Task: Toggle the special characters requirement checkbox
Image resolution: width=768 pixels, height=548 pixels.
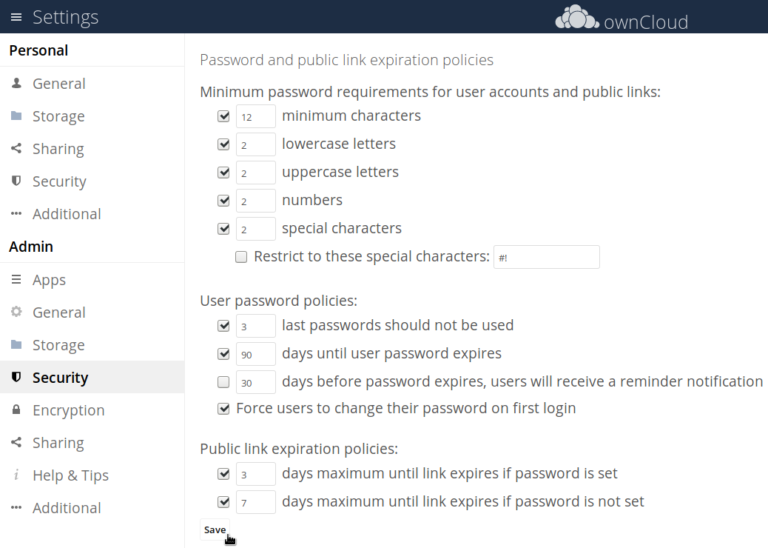Action: tap(223, 229)
